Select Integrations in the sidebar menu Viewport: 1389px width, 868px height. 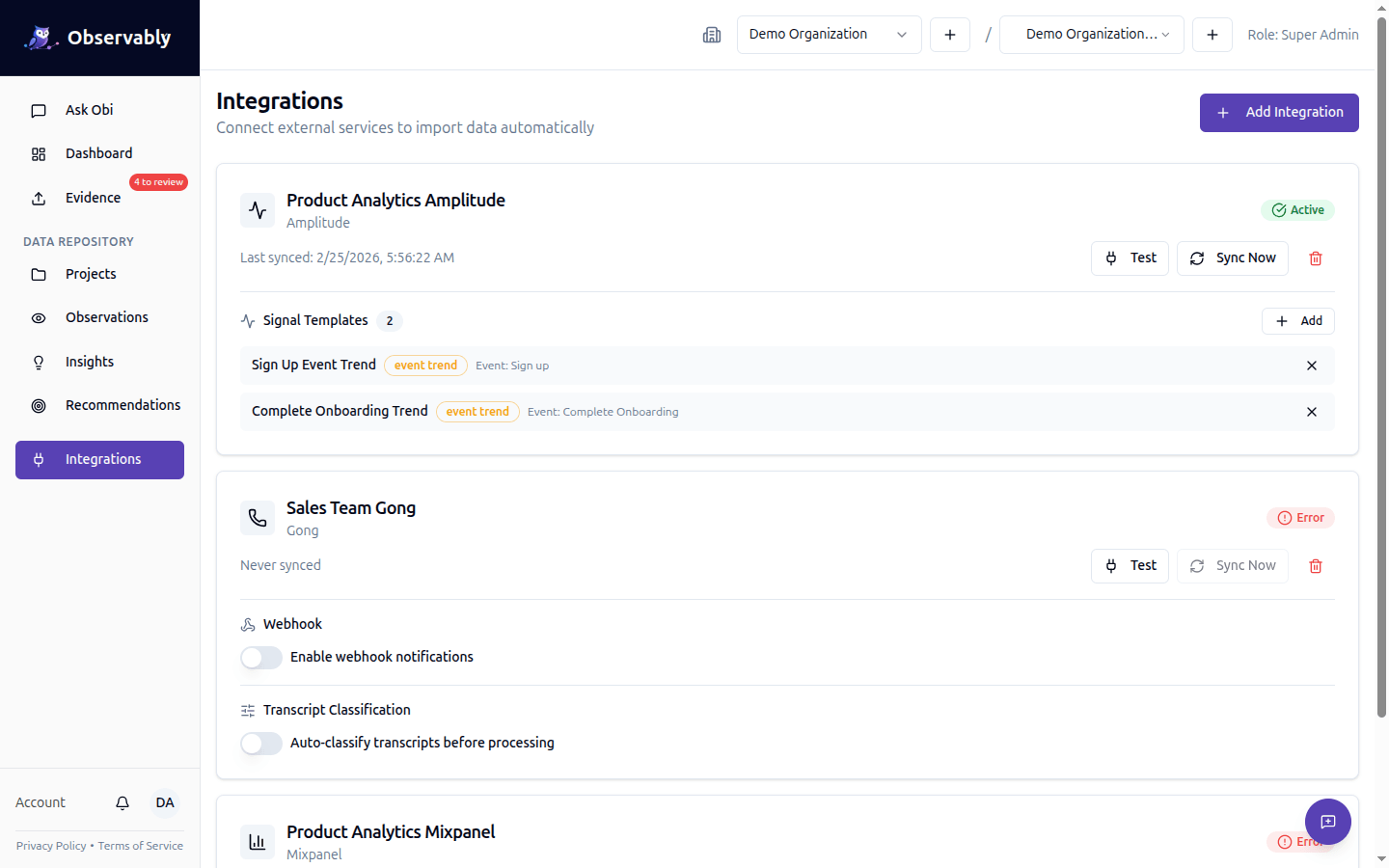pos(99,459)
